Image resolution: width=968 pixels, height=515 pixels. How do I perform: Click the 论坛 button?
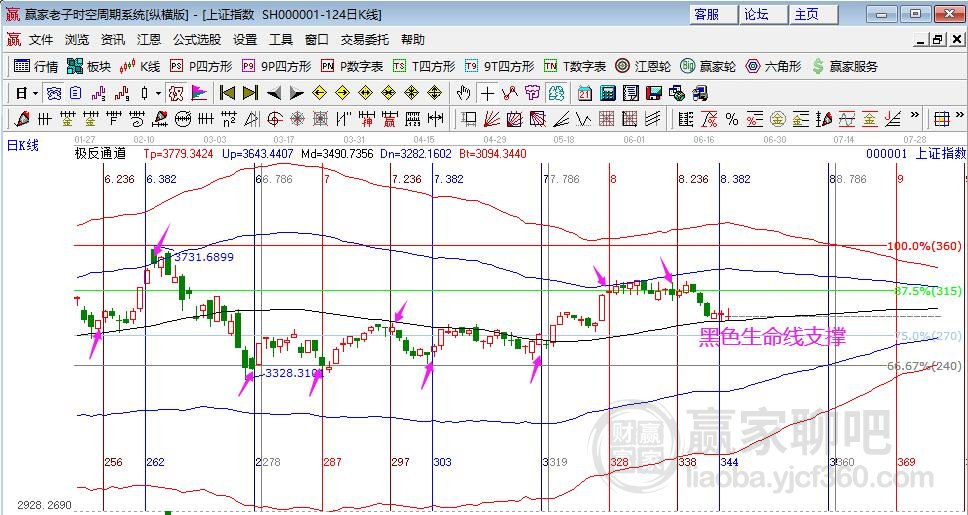pyautogui.click(x=764, y=14)
